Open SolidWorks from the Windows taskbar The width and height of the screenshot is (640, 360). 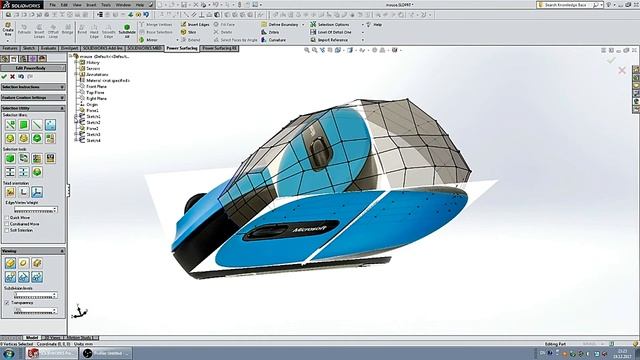click(x=51, y=353)
